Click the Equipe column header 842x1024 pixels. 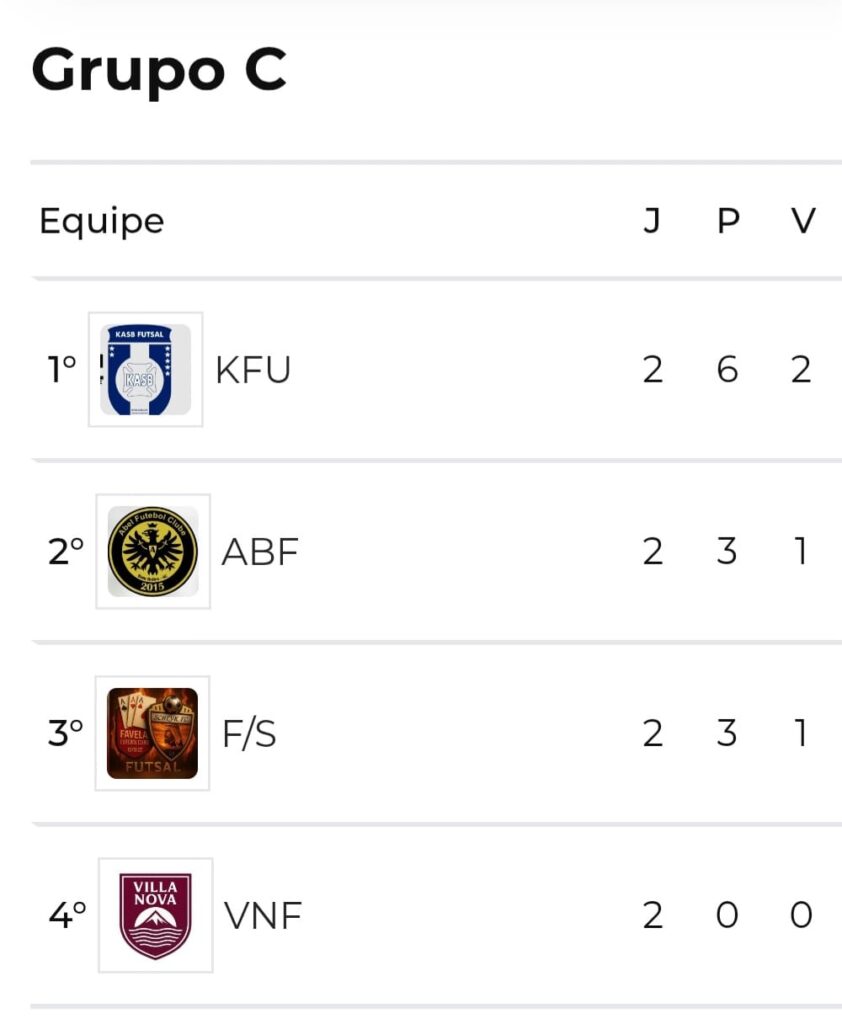coord(101,221)
